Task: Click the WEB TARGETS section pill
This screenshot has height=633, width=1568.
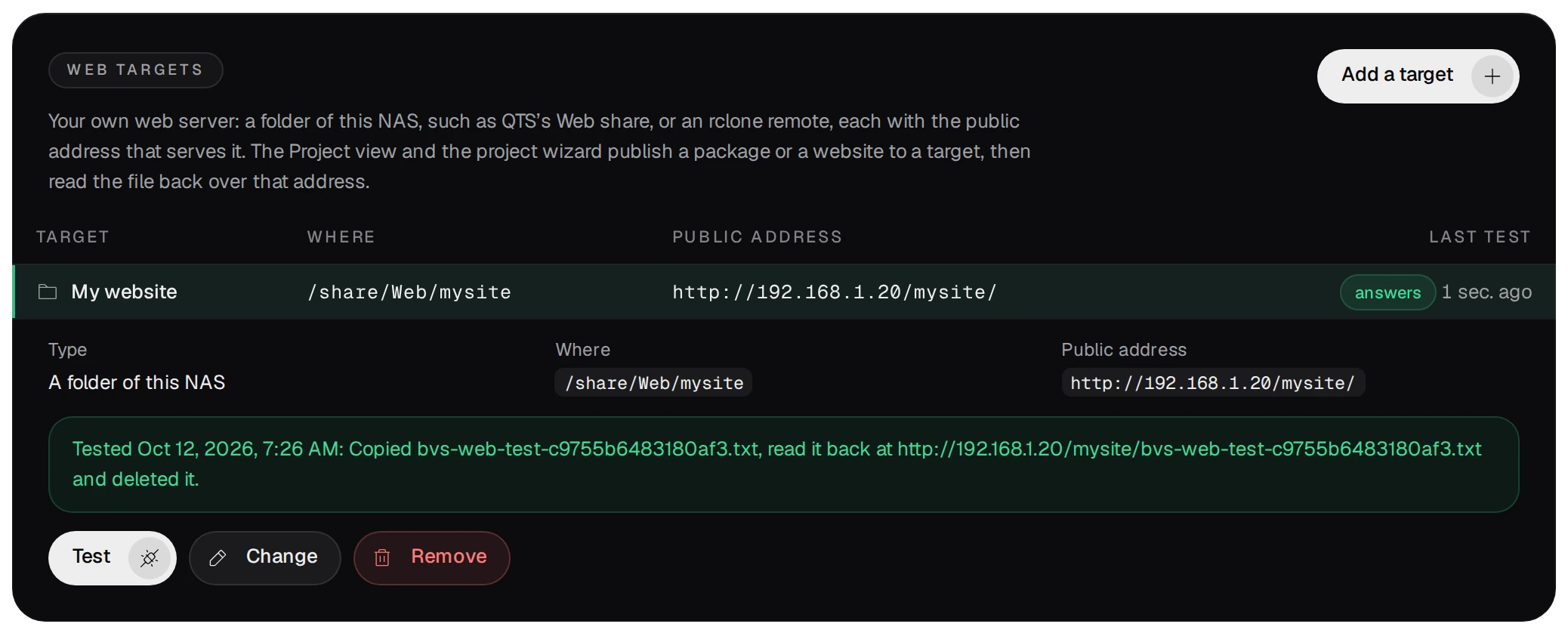Action: [135, 70]
